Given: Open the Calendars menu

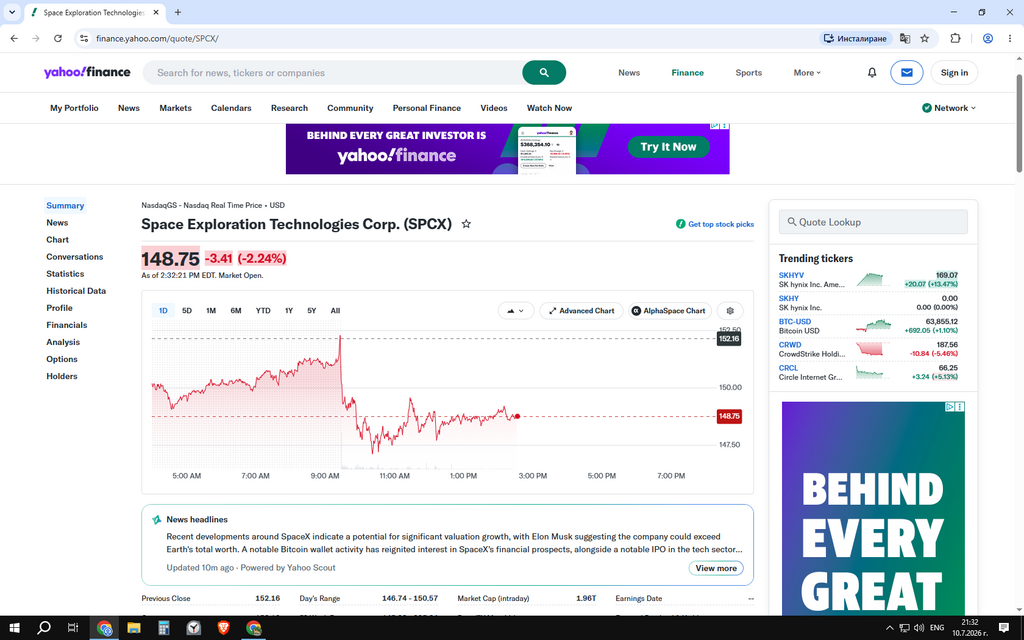Looking at the screenshot, I should (231, 108).
